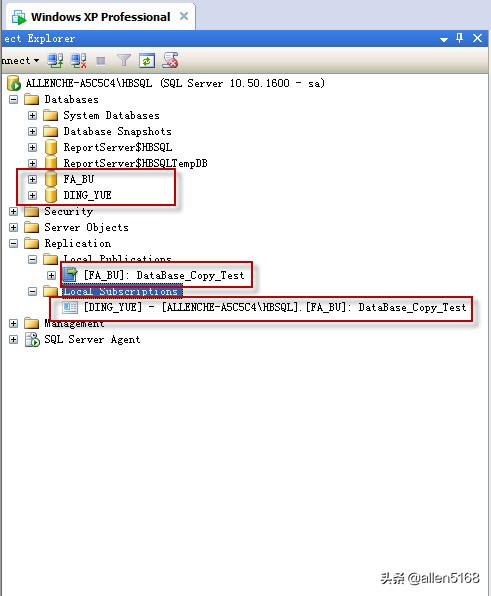Select the [DING_YUE] subscription entry text

tap(275, 307)
